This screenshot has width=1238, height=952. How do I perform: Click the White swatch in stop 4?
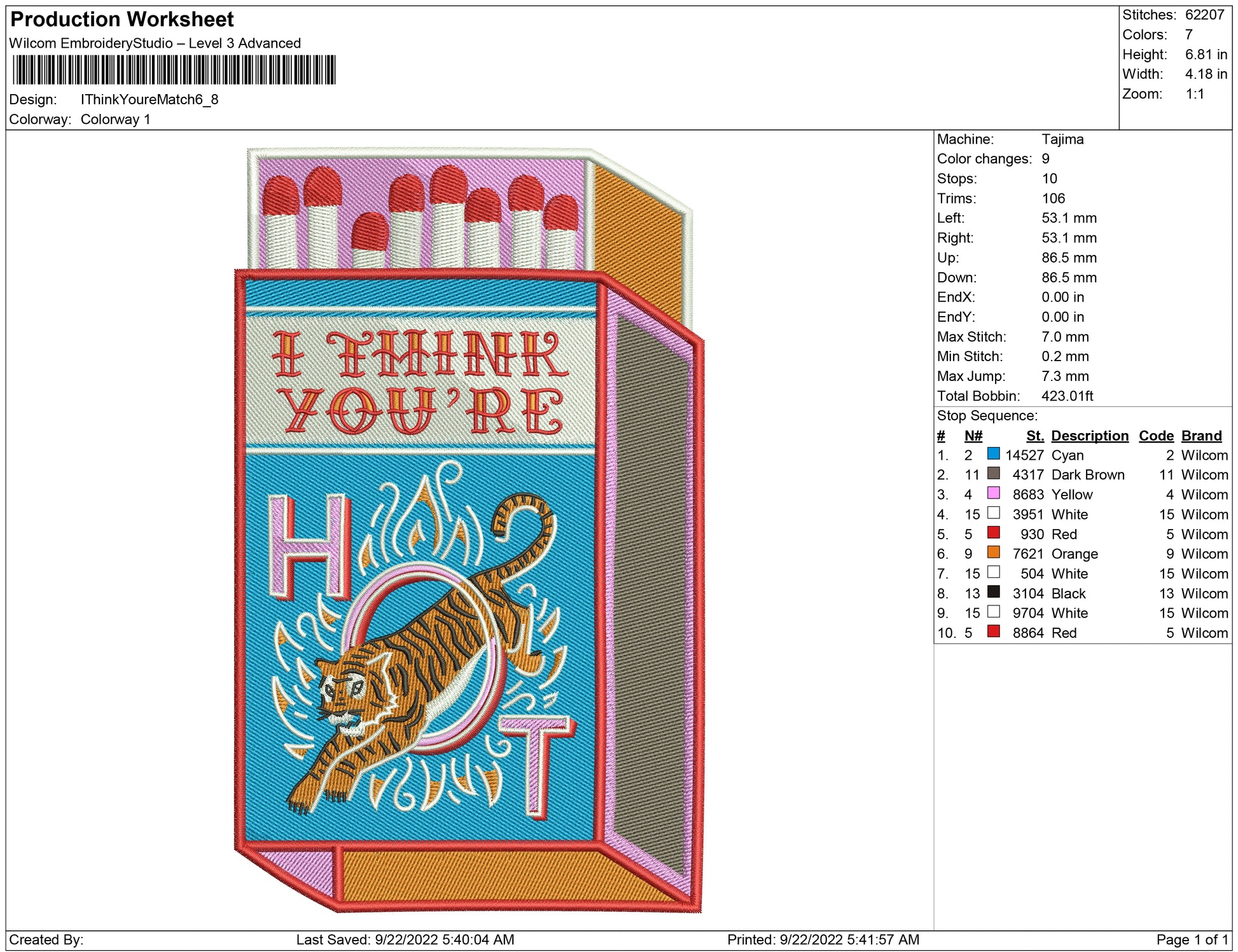tap(993, 513)
